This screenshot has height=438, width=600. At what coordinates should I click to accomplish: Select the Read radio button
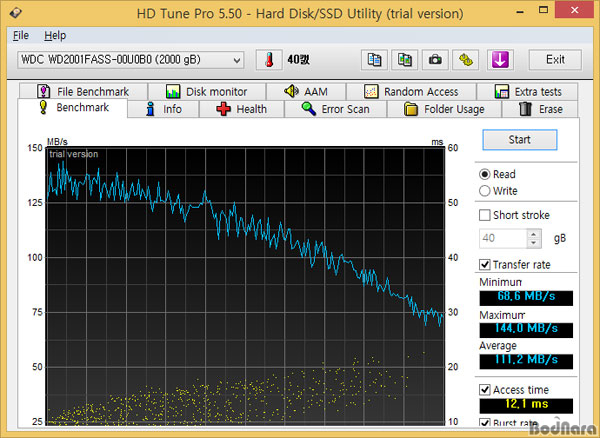point(484,174)
